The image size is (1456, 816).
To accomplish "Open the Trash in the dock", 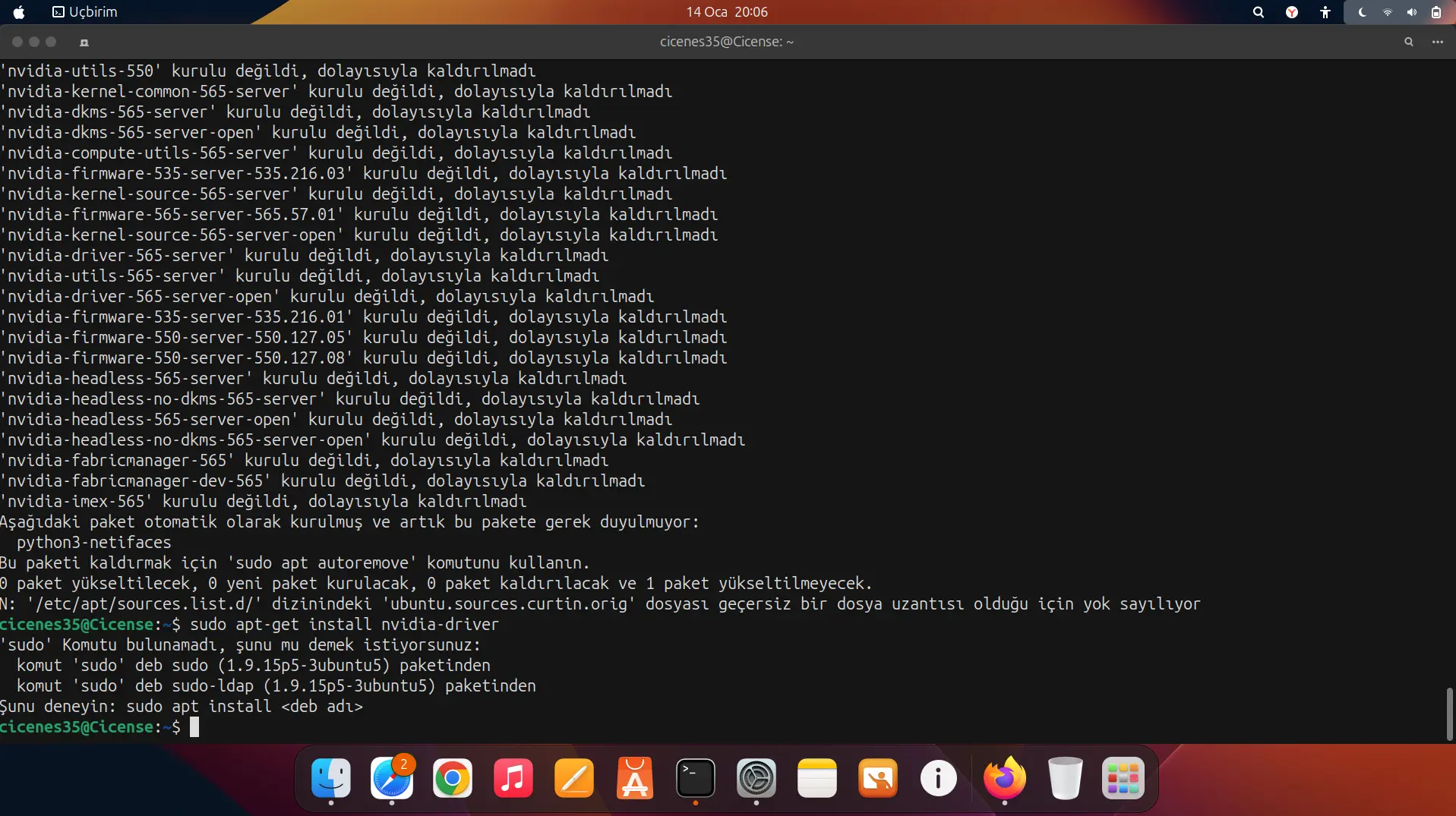I will coord(1066,778).
